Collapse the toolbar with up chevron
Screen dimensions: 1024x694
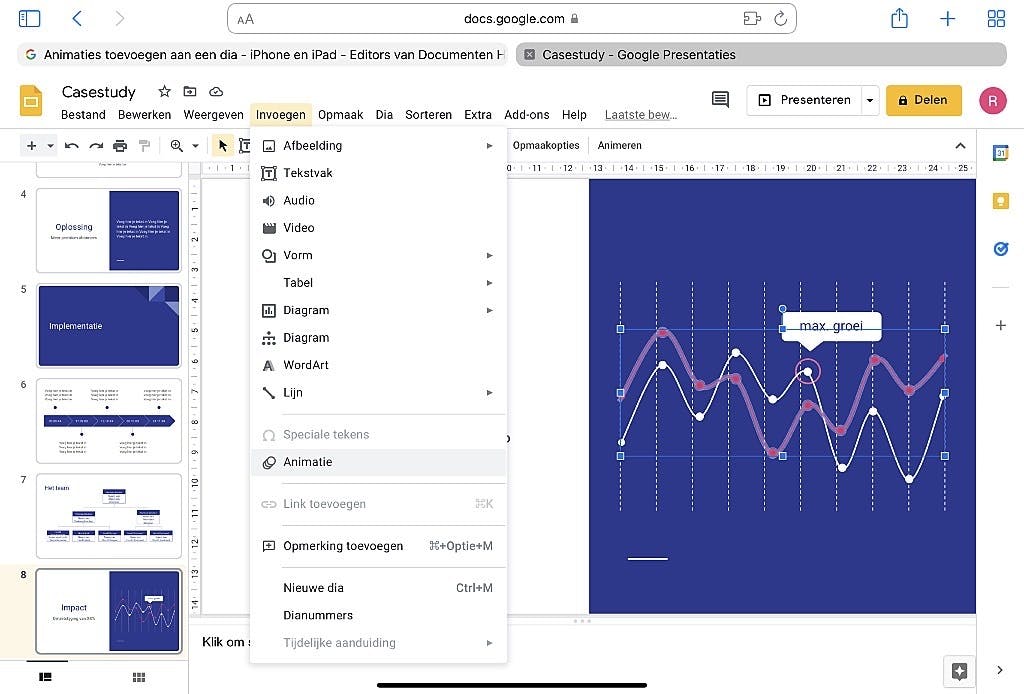[x=960, y=146]
